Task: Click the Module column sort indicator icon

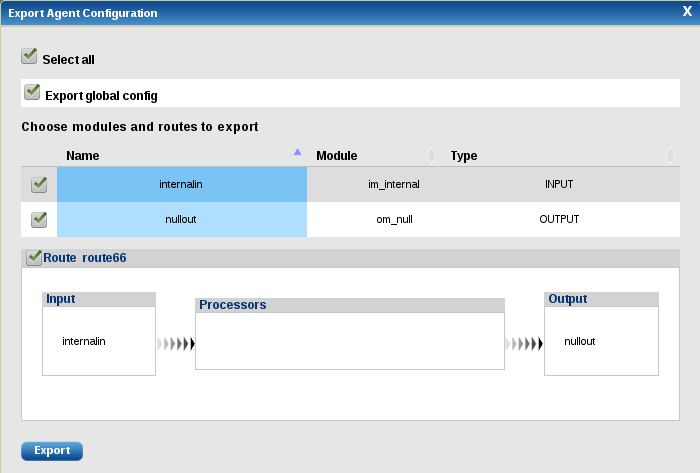Action: [431, 155]
